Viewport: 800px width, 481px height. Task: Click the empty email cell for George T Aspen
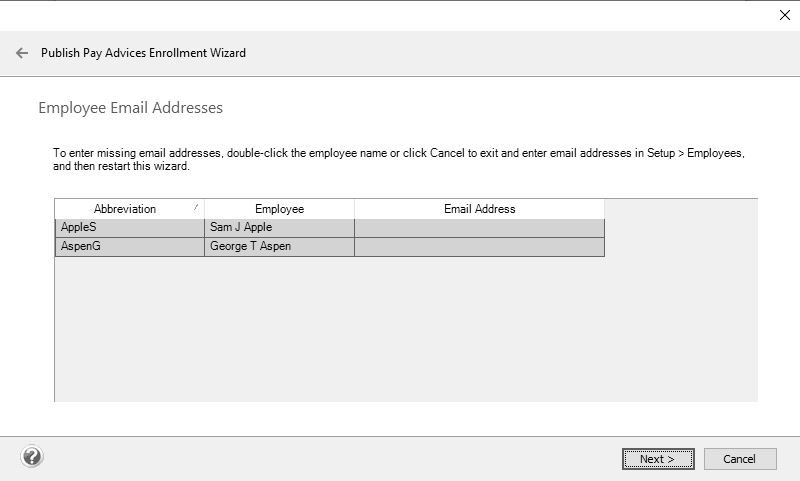(479, 247)
